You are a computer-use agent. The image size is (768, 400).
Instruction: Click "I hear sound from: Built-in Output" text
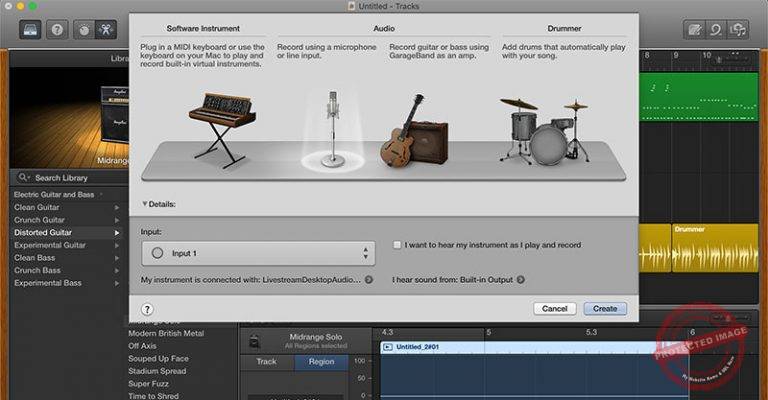click(x=452, y=280)
